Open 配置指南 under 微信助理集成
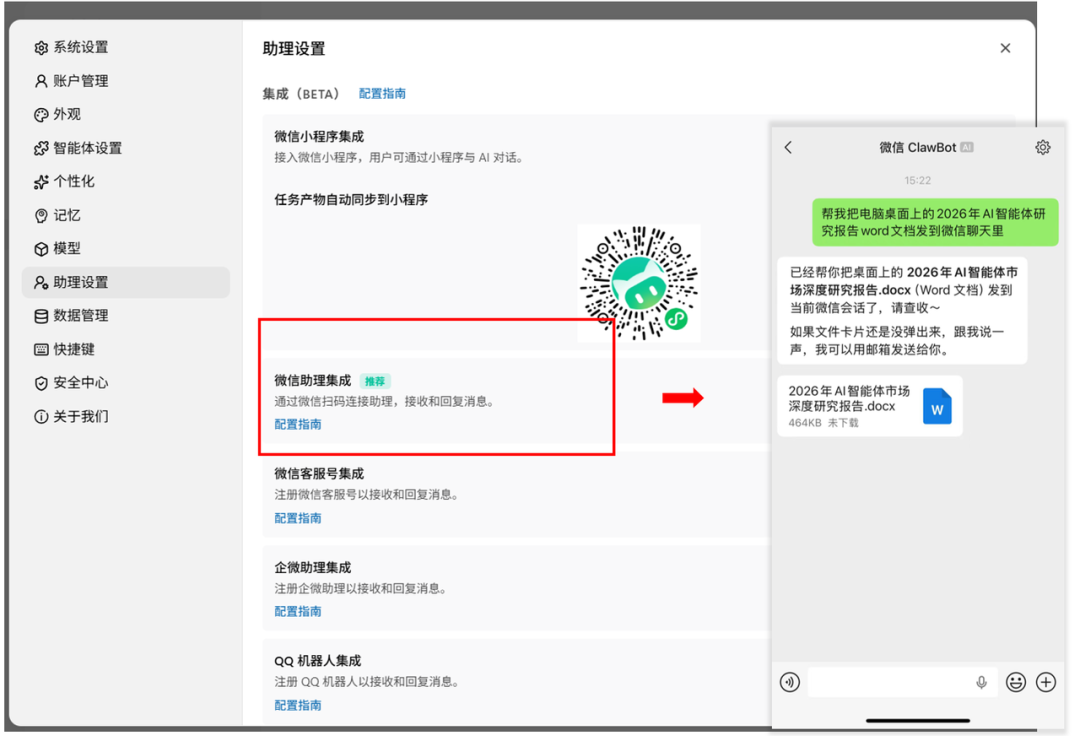The height and width of the screenshot is (736, 1080). click(x=298, y=424)
